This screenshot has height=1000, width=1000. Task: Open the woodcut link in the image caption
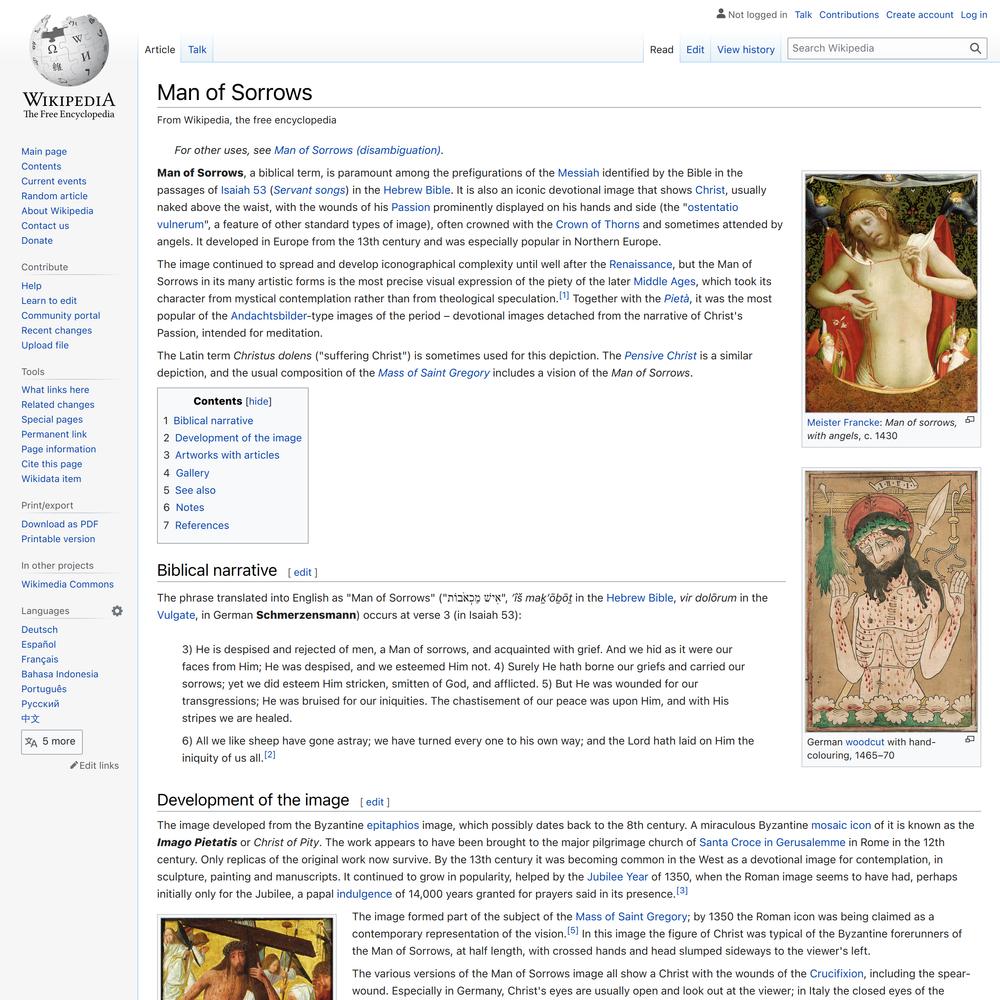865,742
